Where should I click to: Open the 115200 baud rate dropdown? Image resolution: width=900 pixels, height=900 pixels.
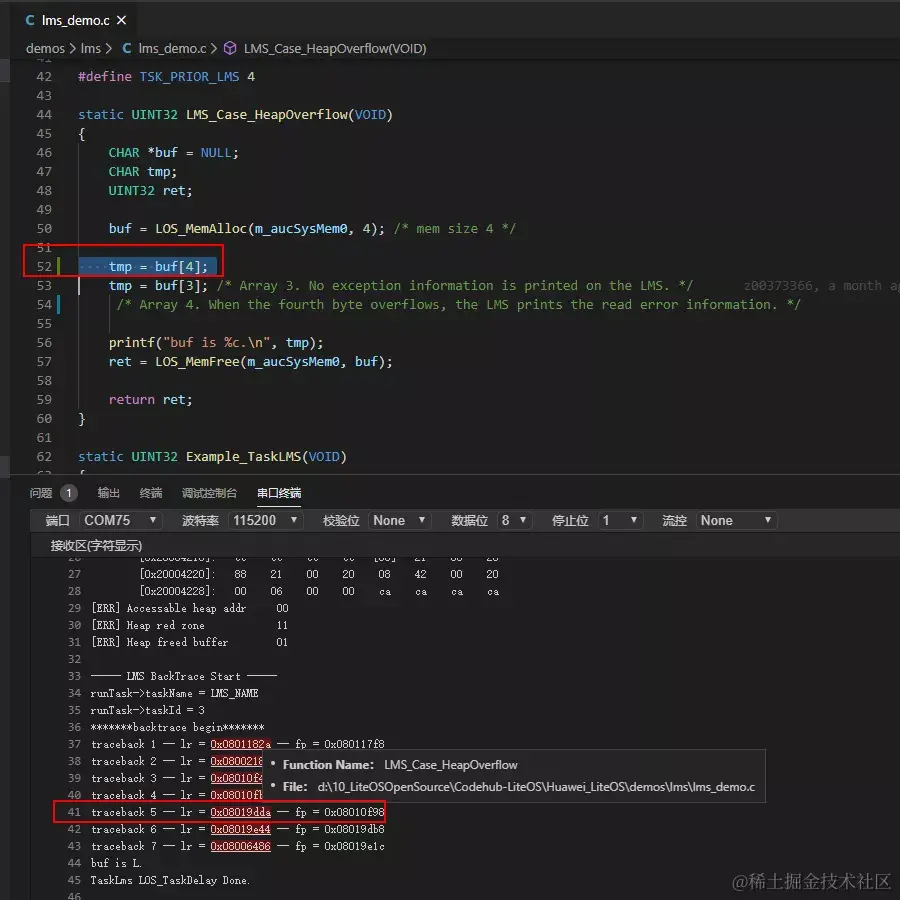coord(265,521)
